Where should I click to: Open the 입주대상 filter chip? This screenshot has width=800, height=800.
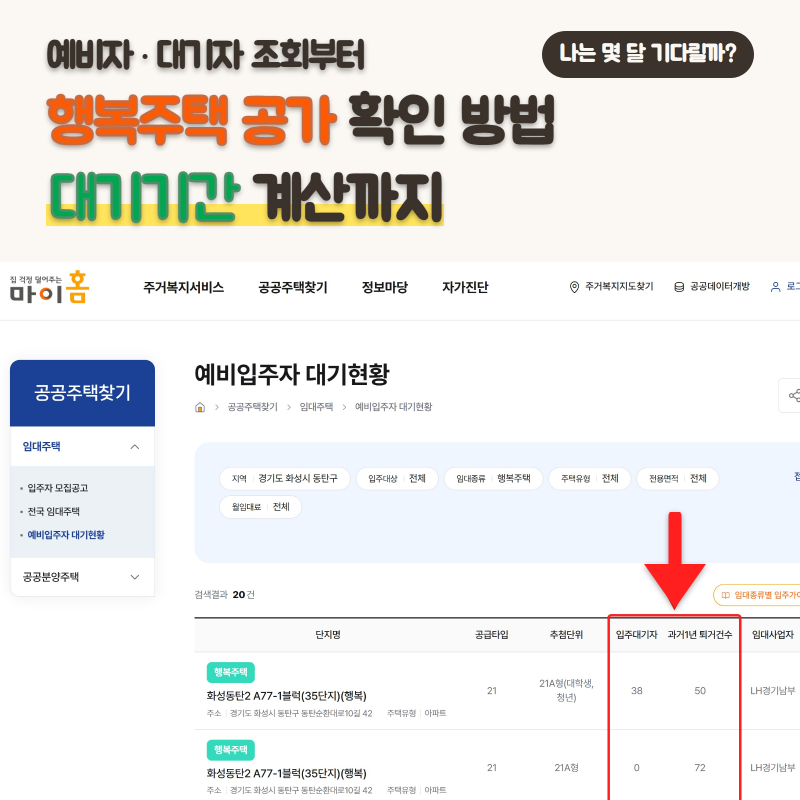(397, 479)
